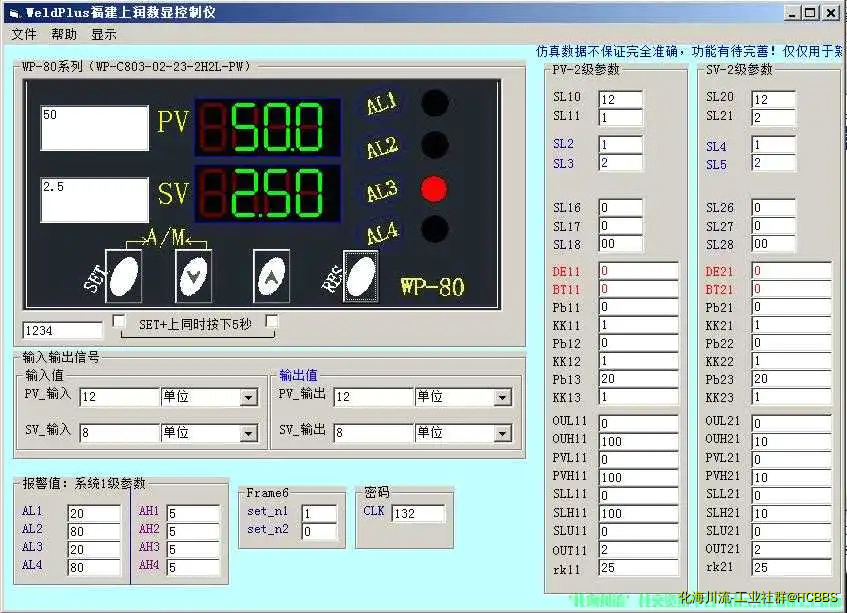Click the application icon in title bar

(x=15, y=13)
